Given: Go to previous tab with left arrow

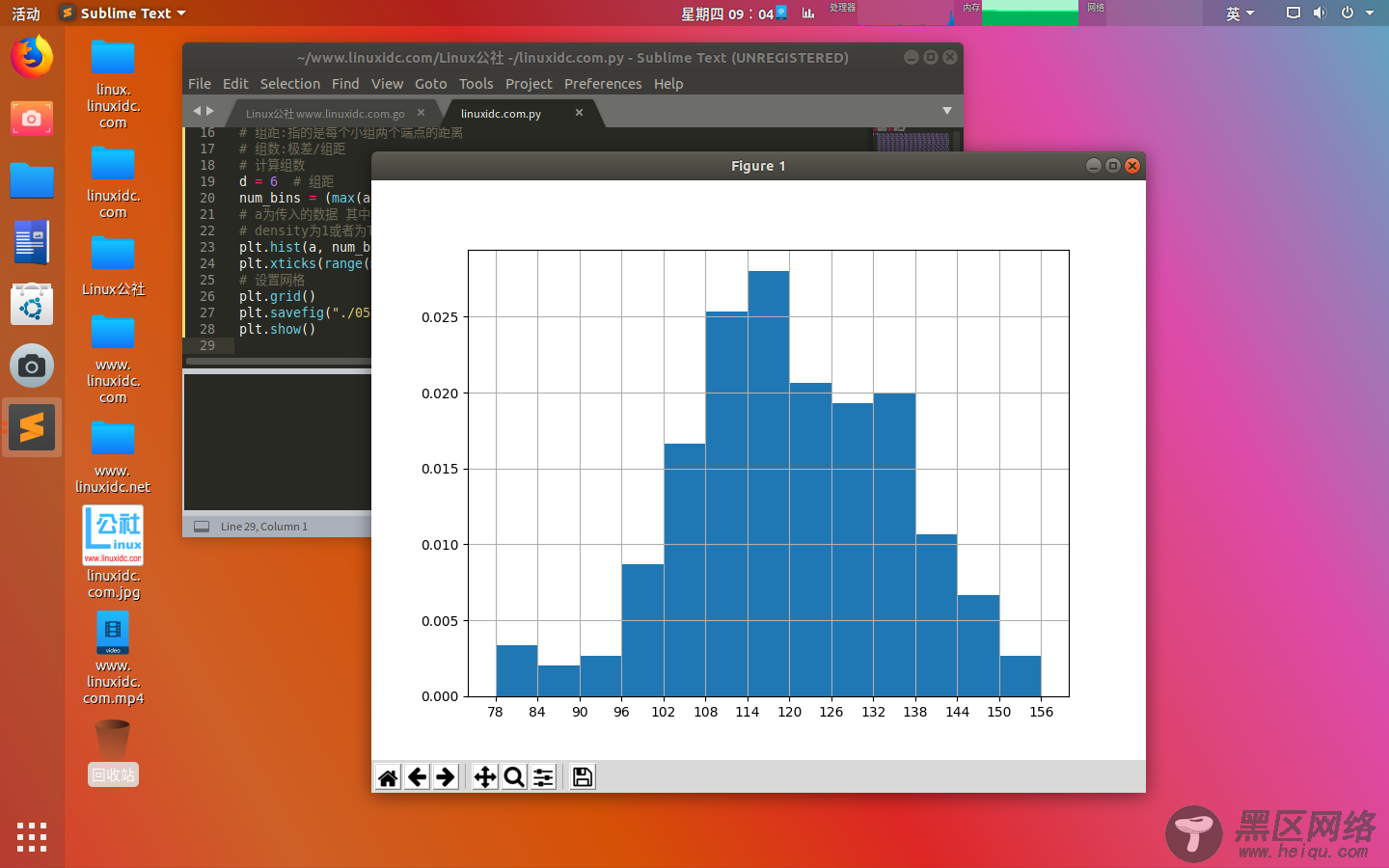Looking at the screenshot, I should (x=197, y=111).
